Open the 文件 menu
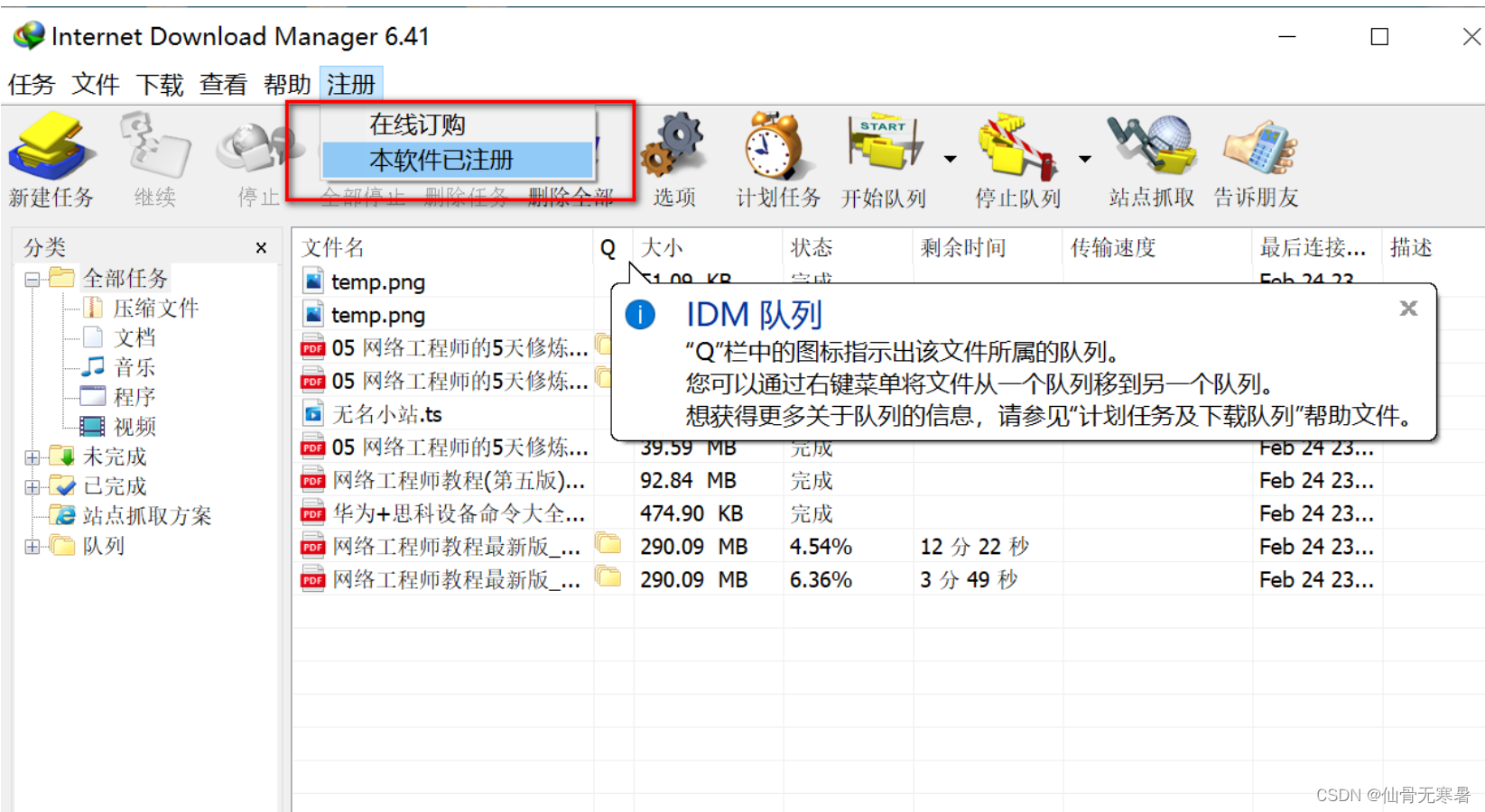 pos(96,84)
